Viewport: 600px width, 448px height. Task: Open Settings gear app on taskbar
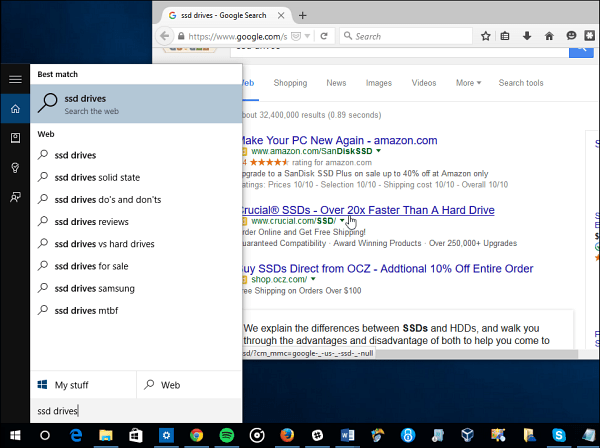(166, 435)
